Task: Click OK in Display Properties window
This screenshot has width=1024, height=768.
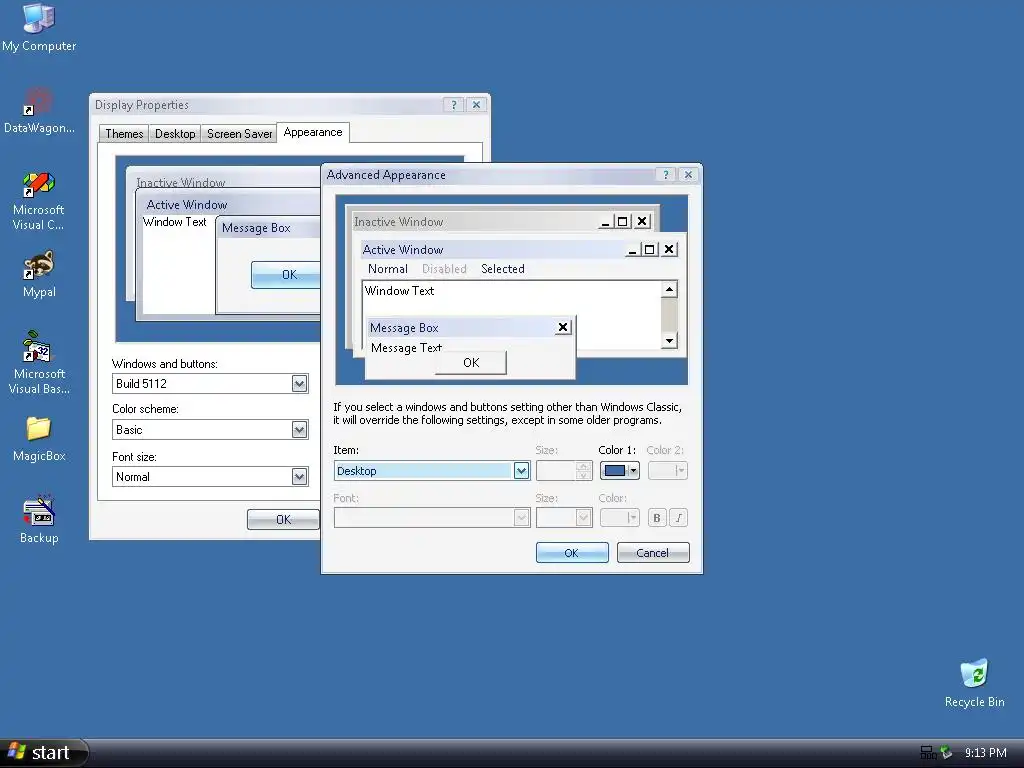Action: click(x=283, y=520)
